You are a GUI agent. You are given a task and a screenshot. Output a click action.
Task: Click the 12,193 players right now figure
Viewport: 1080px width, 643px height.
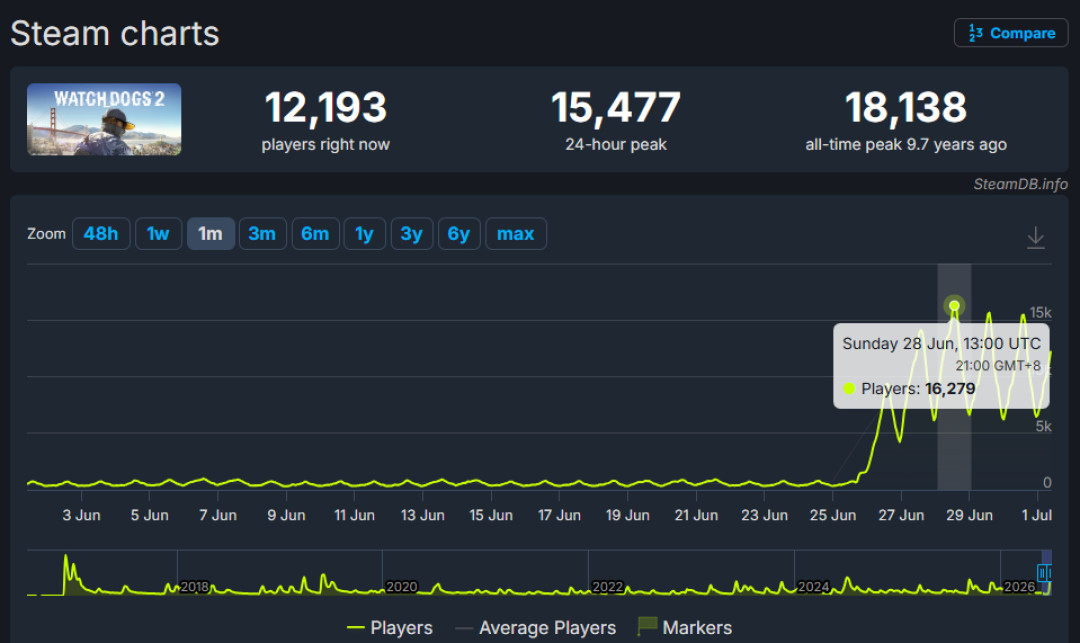pyautogui.click(x=326, y=107)
